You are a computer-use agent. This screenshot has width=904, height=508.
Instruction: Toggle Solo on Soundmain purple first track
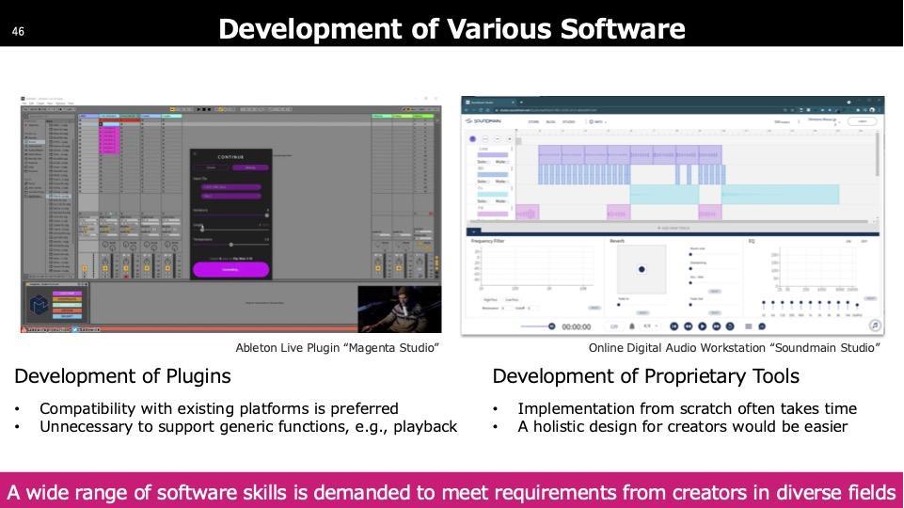point(482,162)
